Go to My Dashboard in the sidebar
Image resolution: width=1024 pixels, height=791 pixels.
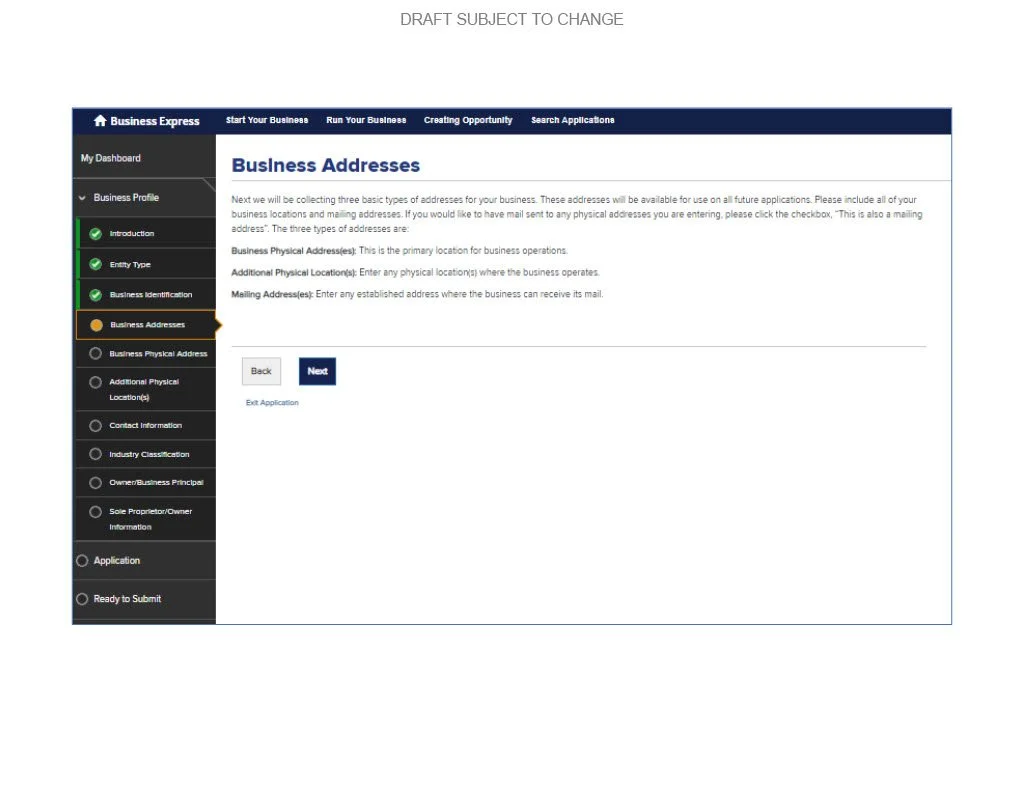[x=110, y=158]
